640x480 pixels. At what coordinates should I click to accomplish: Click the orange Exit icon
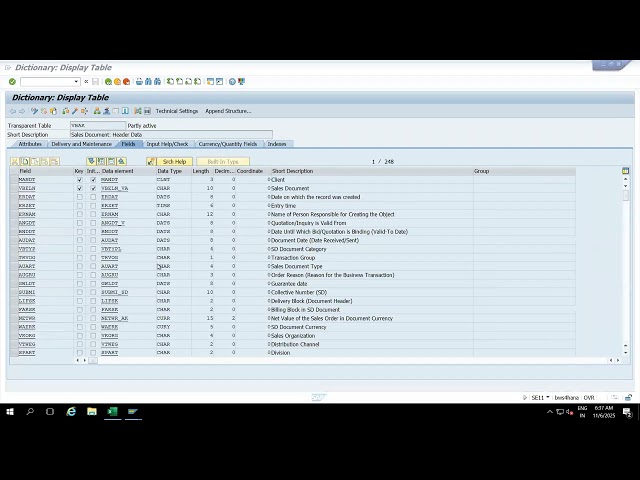tap(117, 82)
